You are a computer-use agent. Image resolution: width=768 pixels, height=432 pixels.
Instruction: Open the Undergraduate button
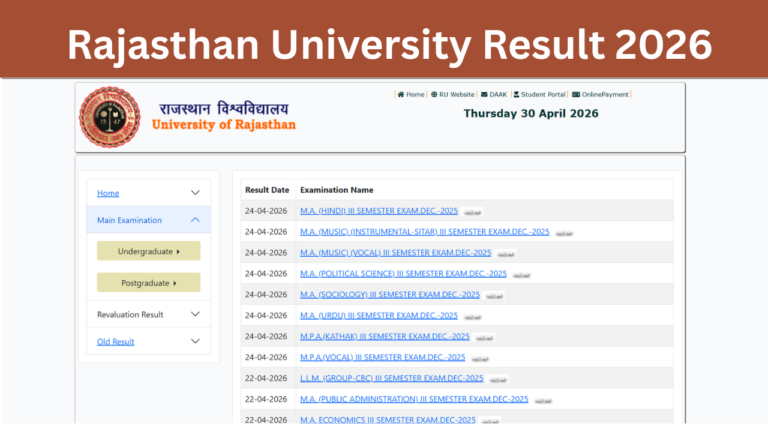(148, 251)
